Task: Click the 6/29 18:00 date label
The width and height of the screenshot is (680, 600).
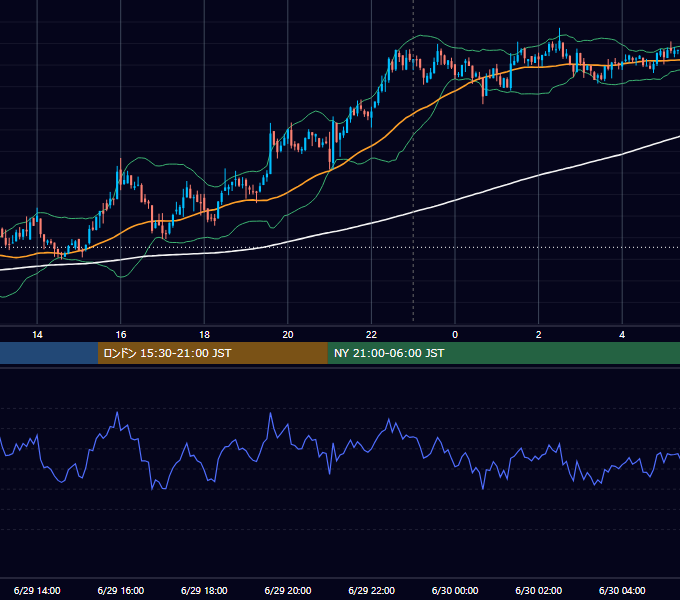Action: click(204, 590)
